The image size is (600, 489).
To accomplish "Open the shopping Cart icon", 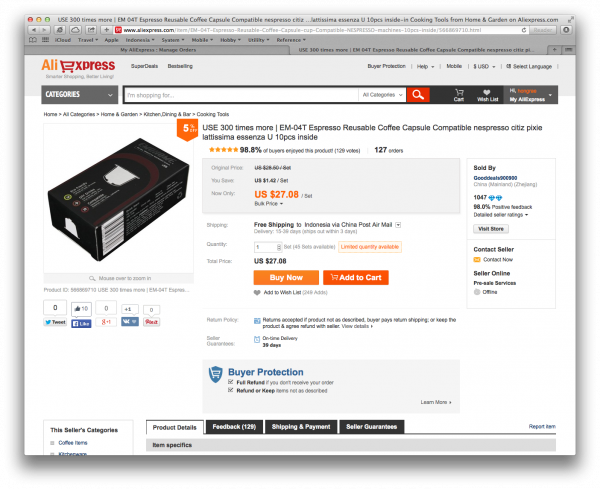I will coord(459,95).
